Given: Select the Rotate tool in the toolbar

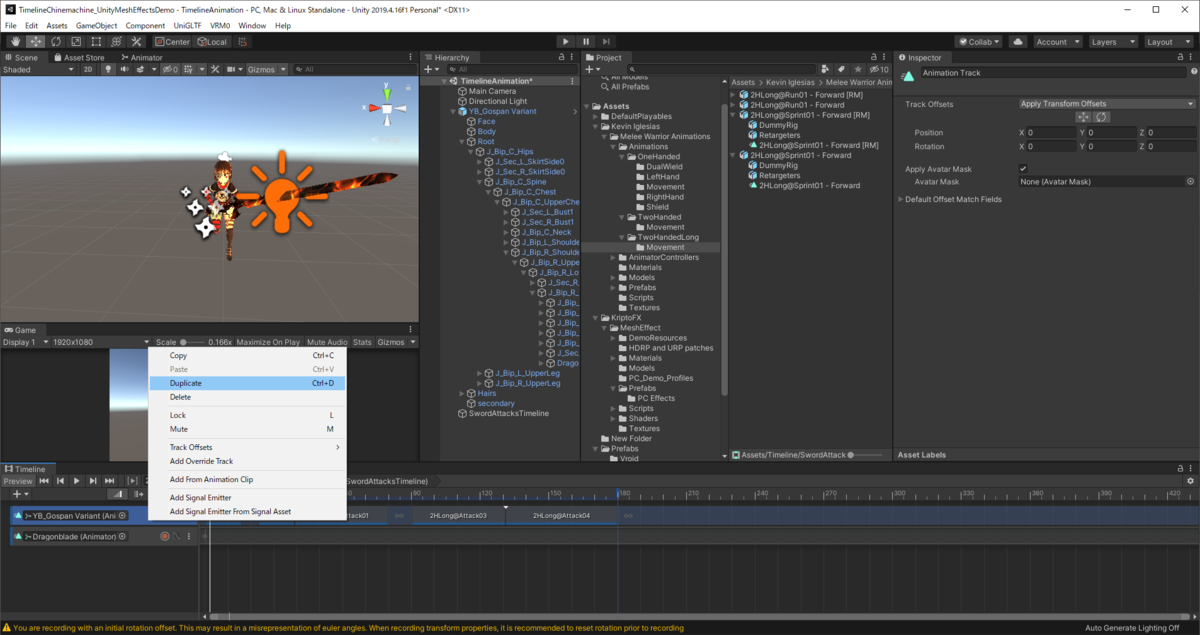Looking at the screenshot, I should coord(55,42).
